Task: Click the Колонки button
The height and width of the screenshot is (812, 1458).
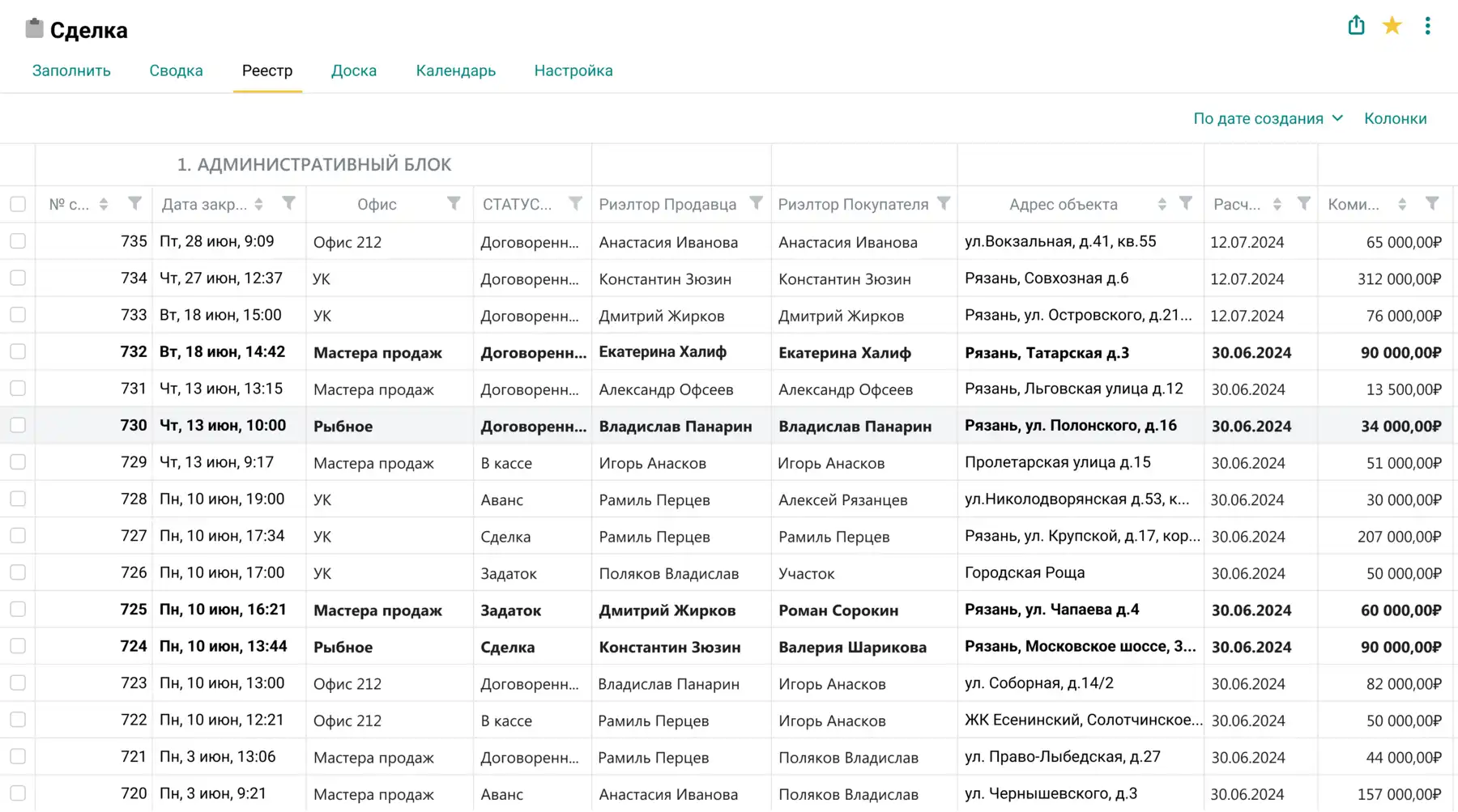Action: pos(1395,118)
